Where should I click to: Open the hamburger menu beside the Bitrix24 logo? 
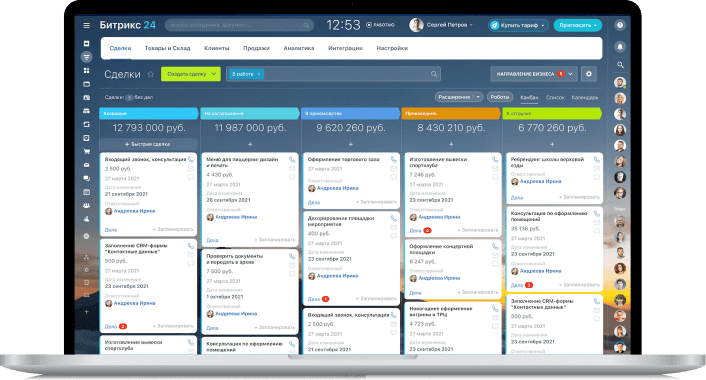[86, 25]
